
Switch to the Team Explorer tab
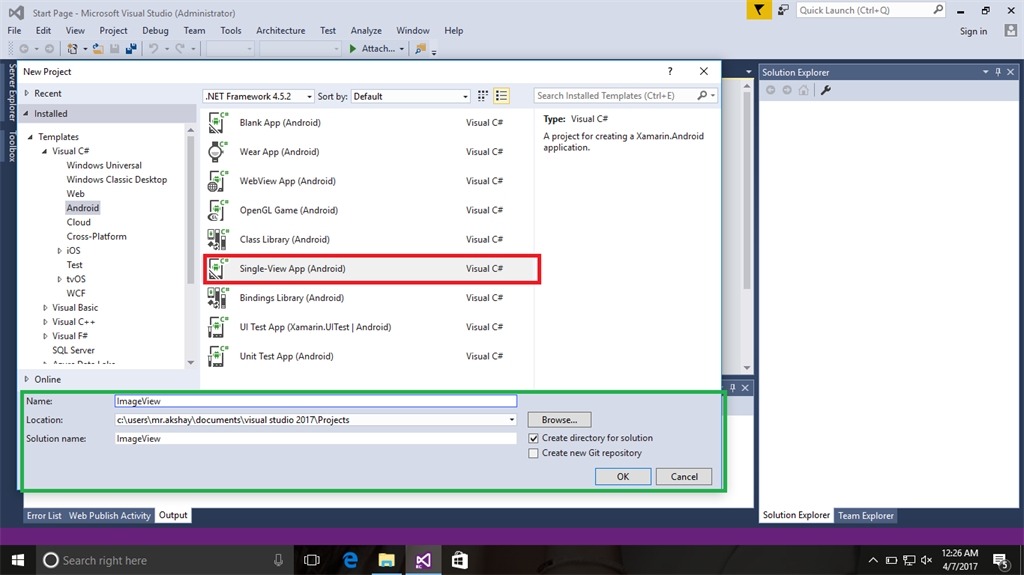coord(866,516)
